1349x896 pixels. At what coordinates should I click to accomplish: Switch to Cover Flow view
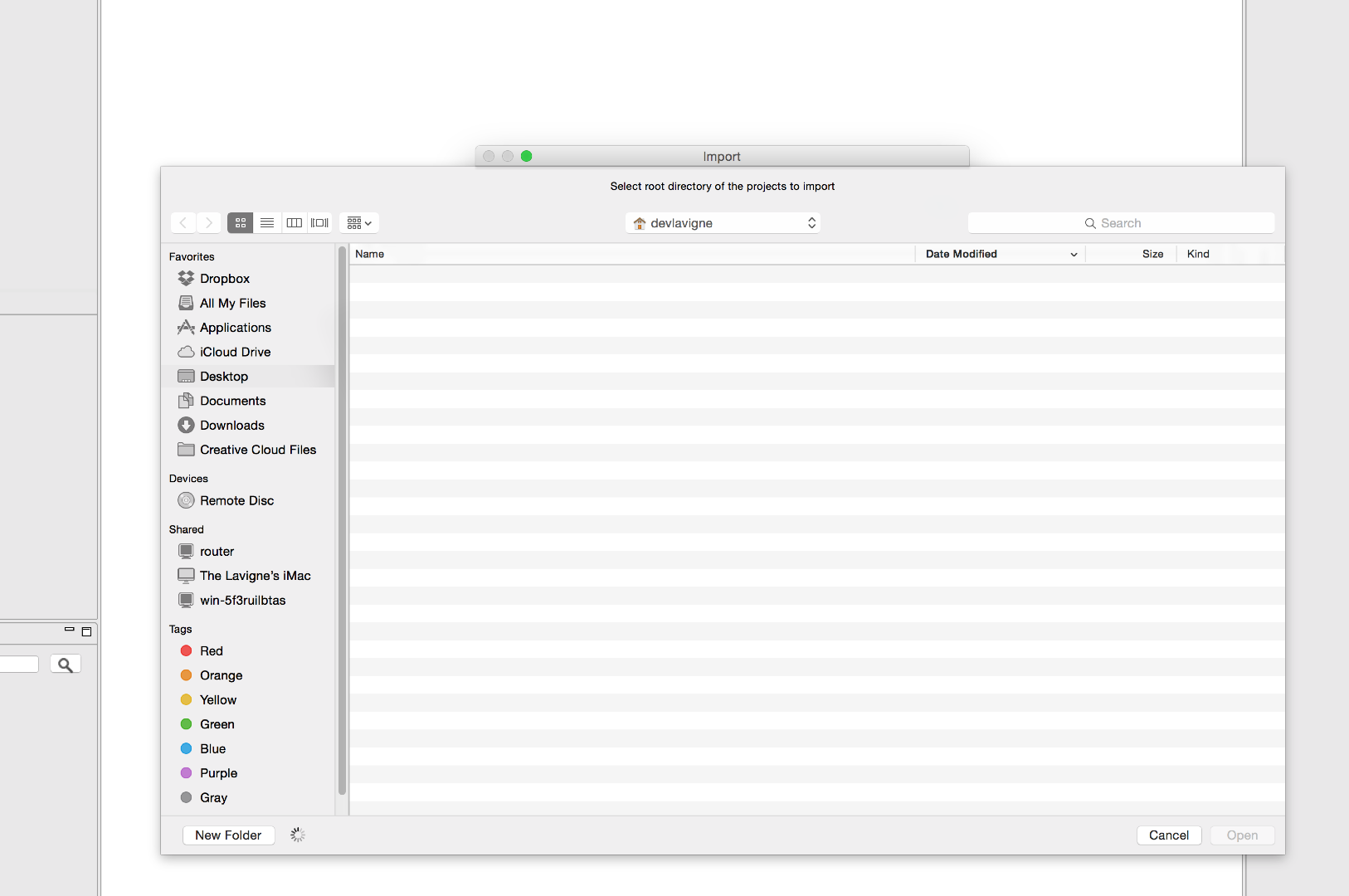pyautogui.click(x=319, y=223)
